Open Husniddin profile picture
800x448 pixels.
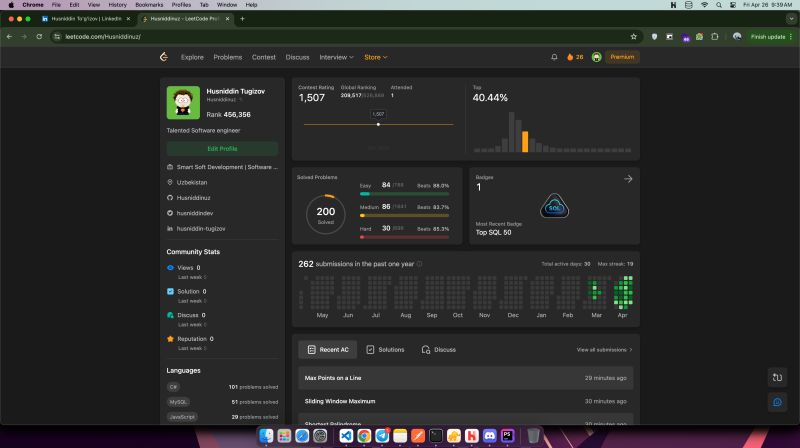click(183, 103)
